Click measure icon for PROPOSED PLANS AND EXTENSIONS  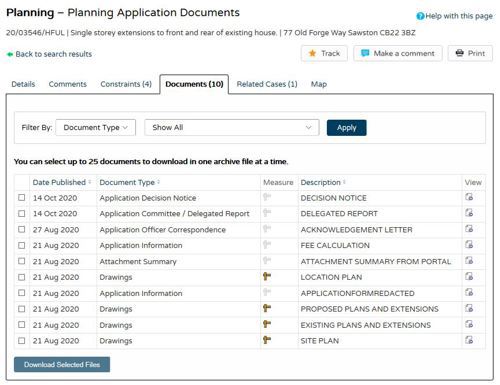point(267,308)
